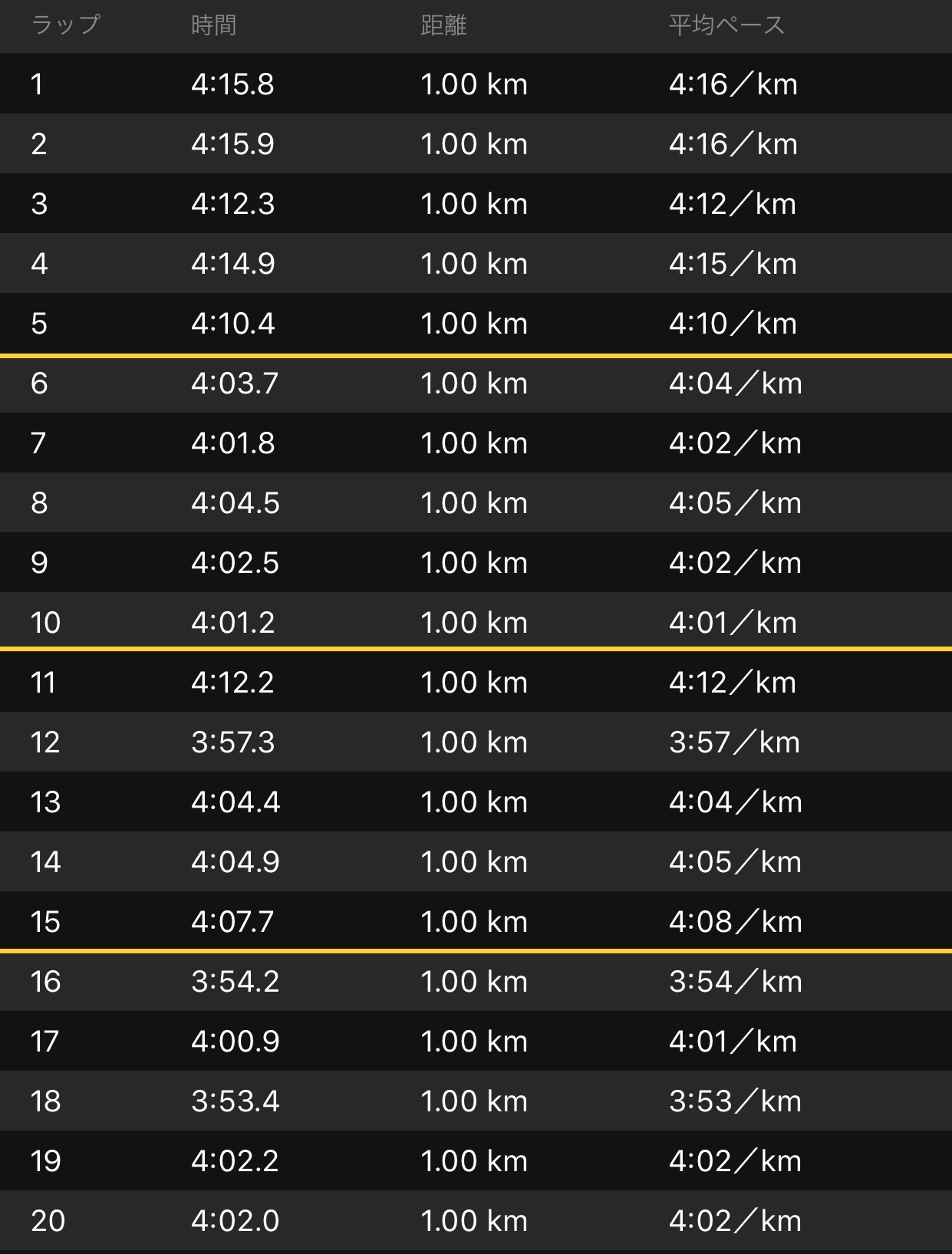Viewport: 952px width, 1254px height.
Task: Select lap 7 pace 4:02/km
Action: [x=735, y=443]
